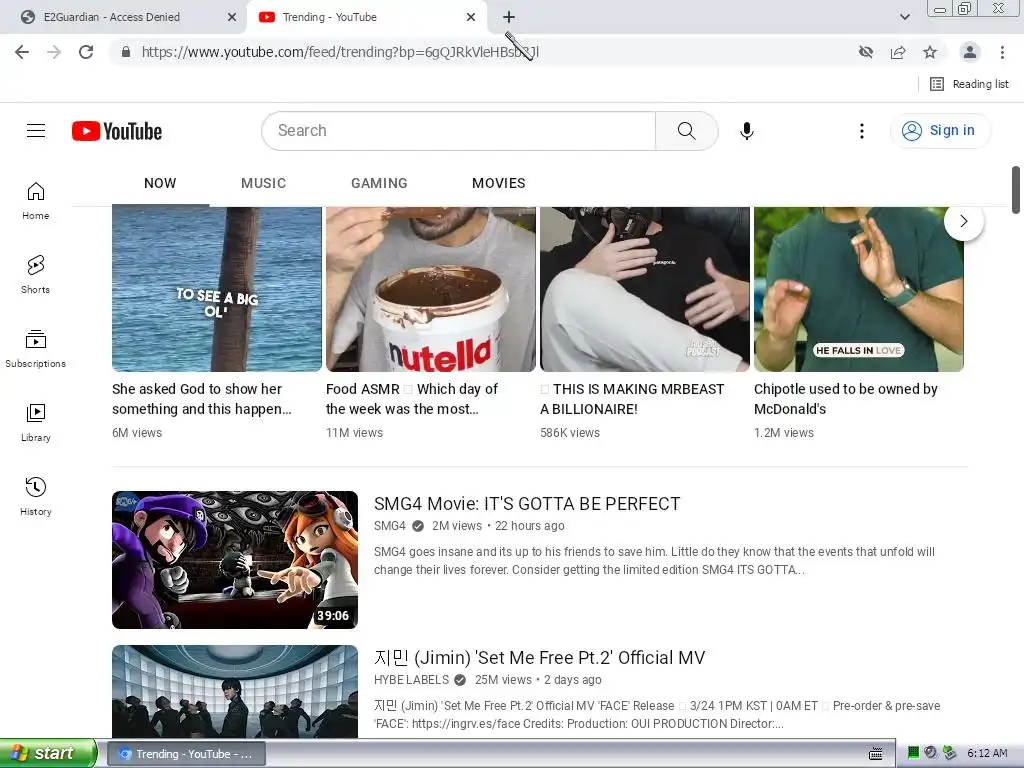Click the browser address bar URL
1024x768 pixels.
[x=340, y=52]
